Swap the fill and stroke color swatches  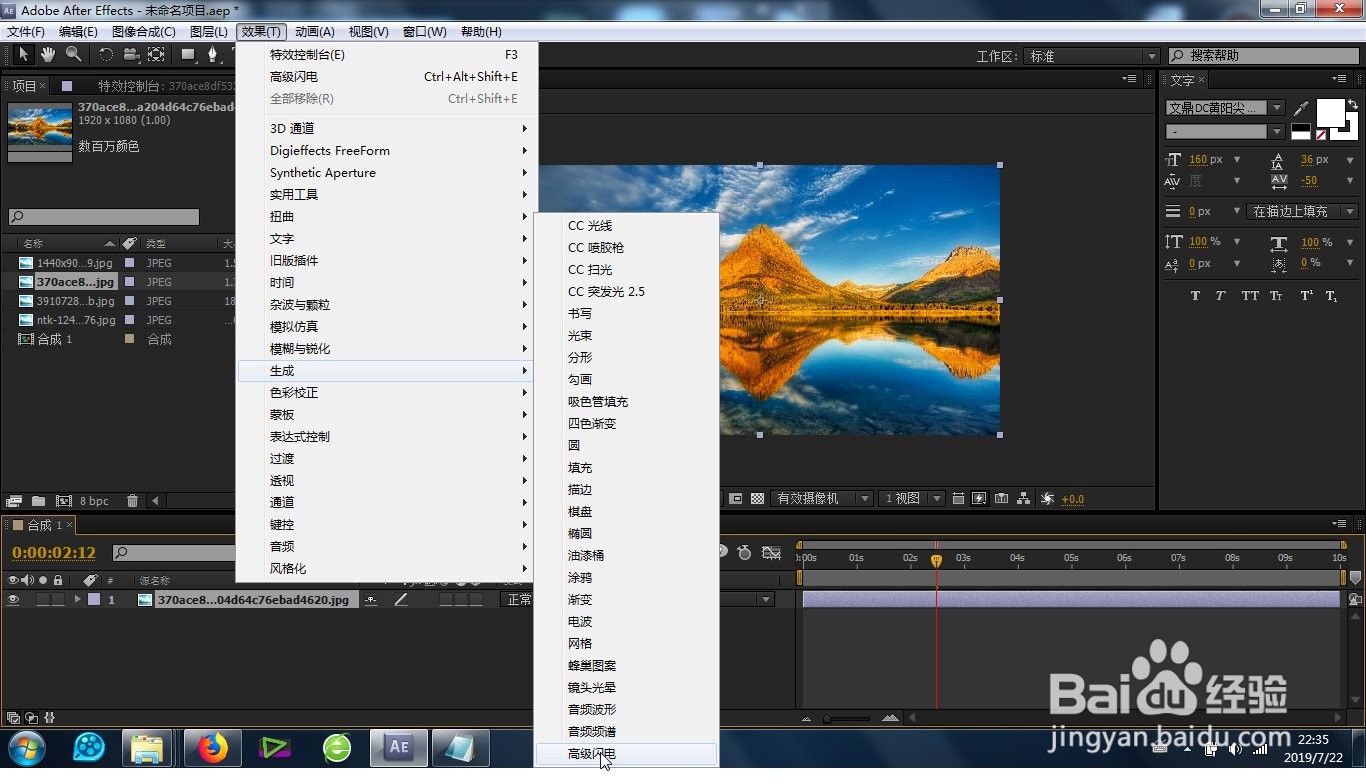[x=1353, y=103]
